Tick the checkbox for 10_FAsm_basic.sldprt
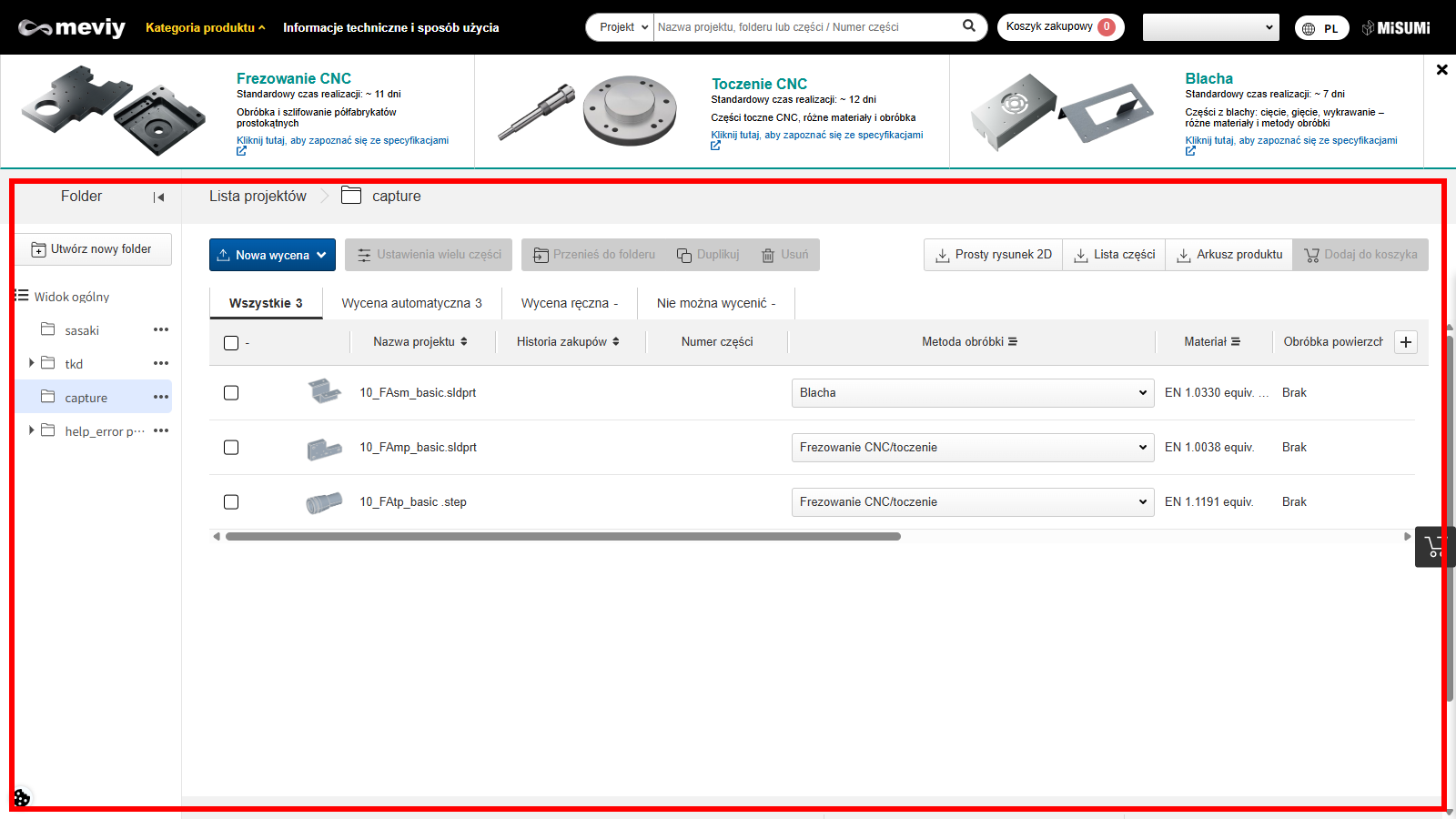 click(x=231, y=393)
